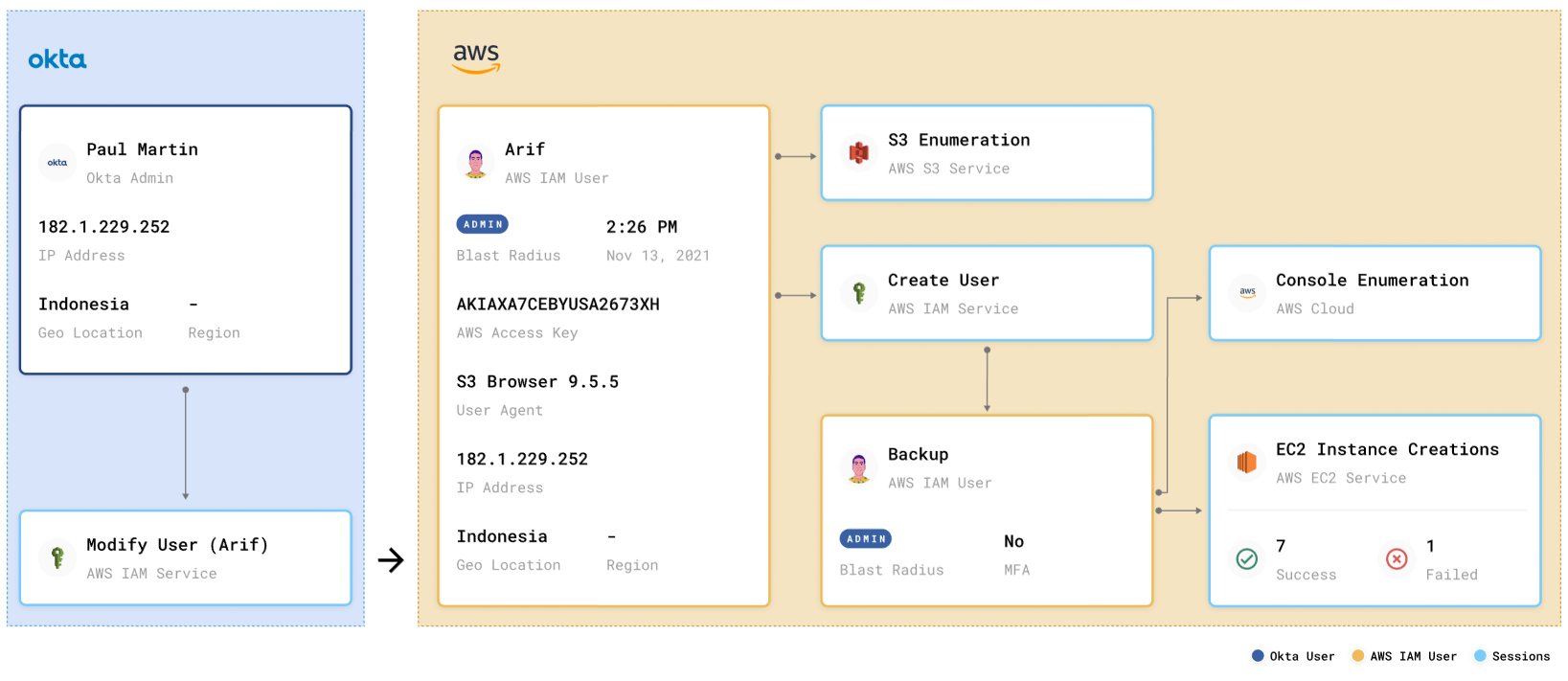Click IP 182.1.229.252 in Paul Martin's card
Viewport: 1568px width, 681px height.
[x=104, y=227]
